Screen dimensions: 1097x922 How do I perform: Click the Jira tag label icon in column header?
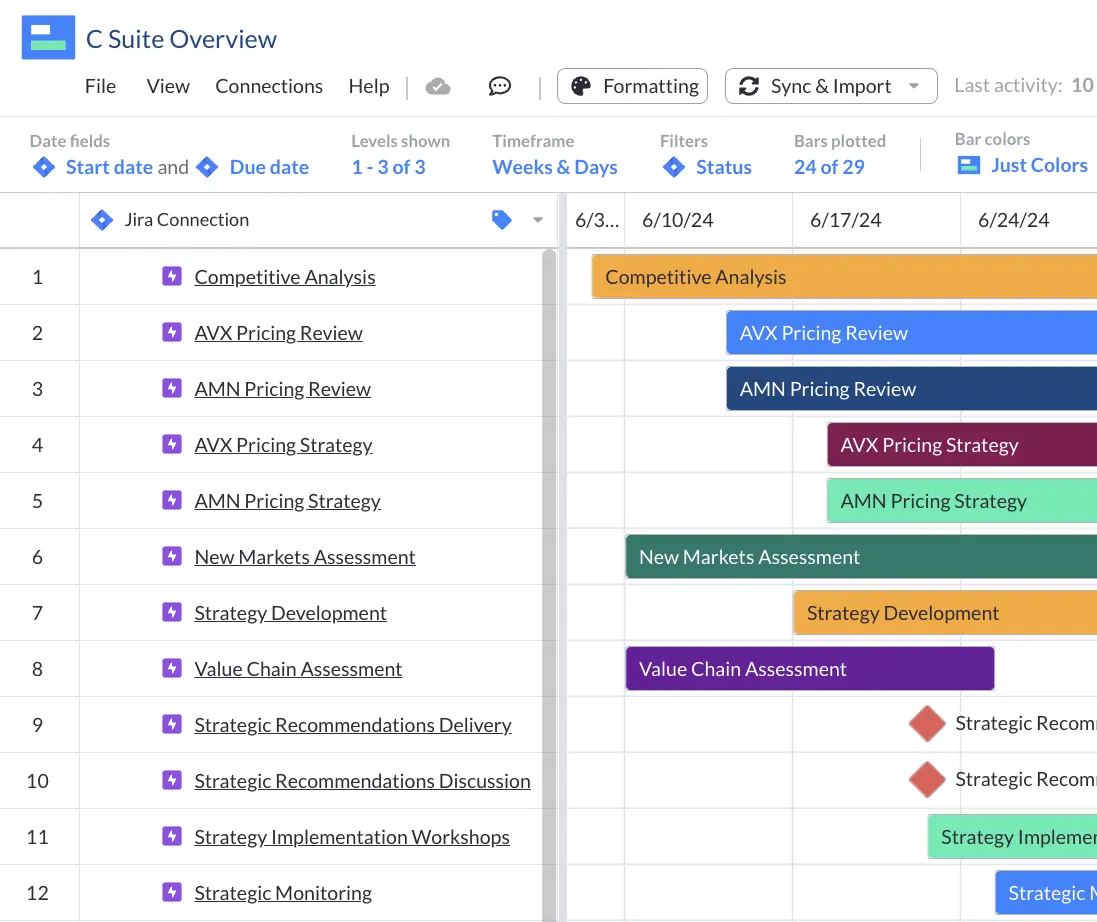(502, 220)
